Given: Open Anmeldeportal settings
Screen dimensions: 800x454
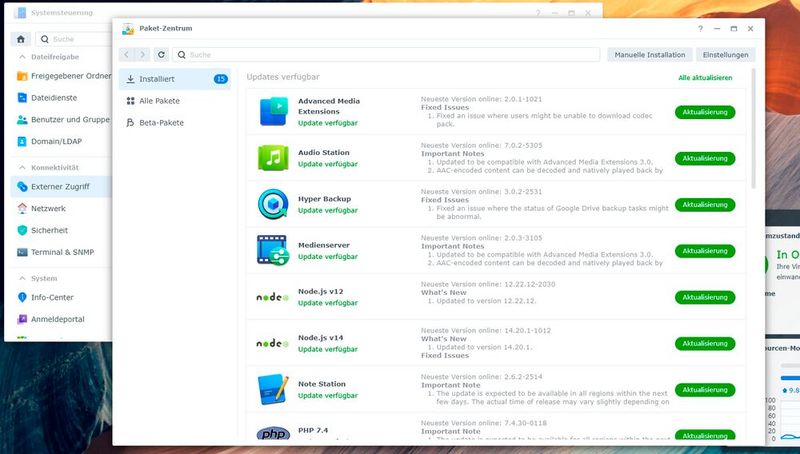Looking at the screenshot, I should tap(61, 319).
